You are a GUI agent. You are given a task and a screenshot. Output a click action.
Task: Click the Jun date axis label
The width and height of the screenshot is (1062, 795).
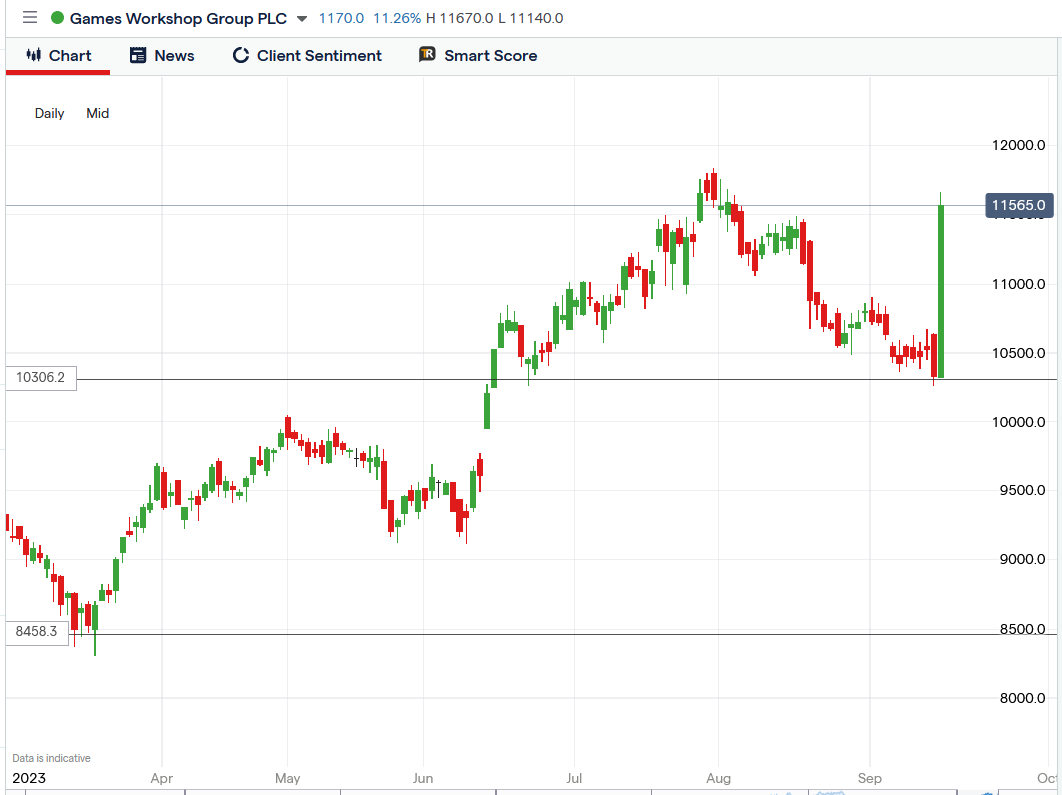pyautogui.click(x=423, y=779)
